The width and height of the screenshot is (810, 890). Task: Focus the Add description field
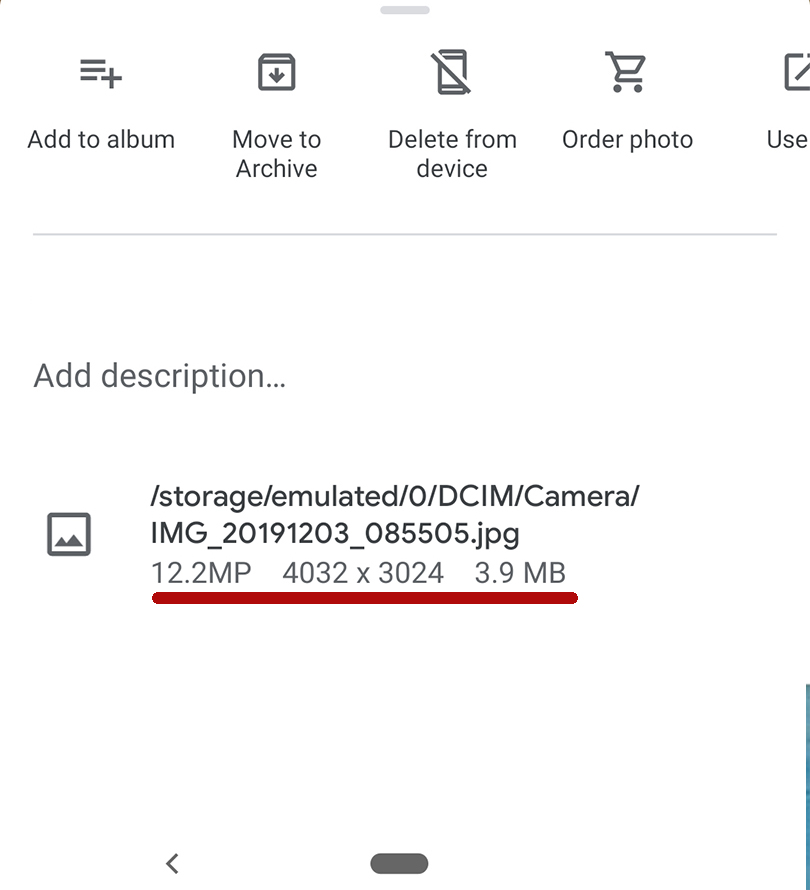pyautogui.click(x=160, y=376)
